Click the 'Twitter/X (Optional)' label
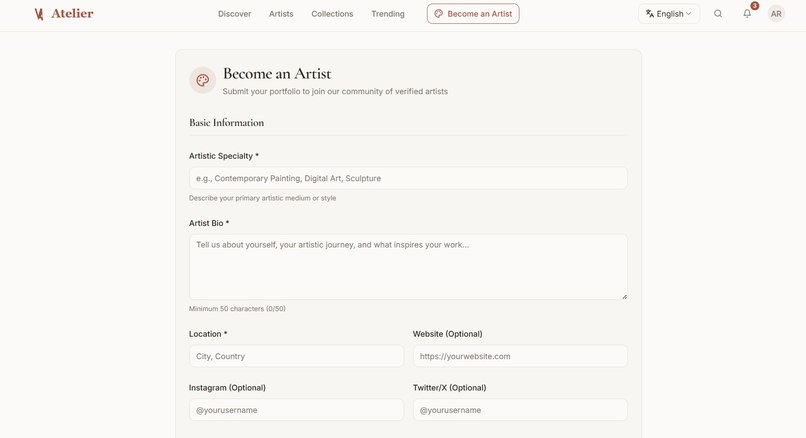 point(450,388)
